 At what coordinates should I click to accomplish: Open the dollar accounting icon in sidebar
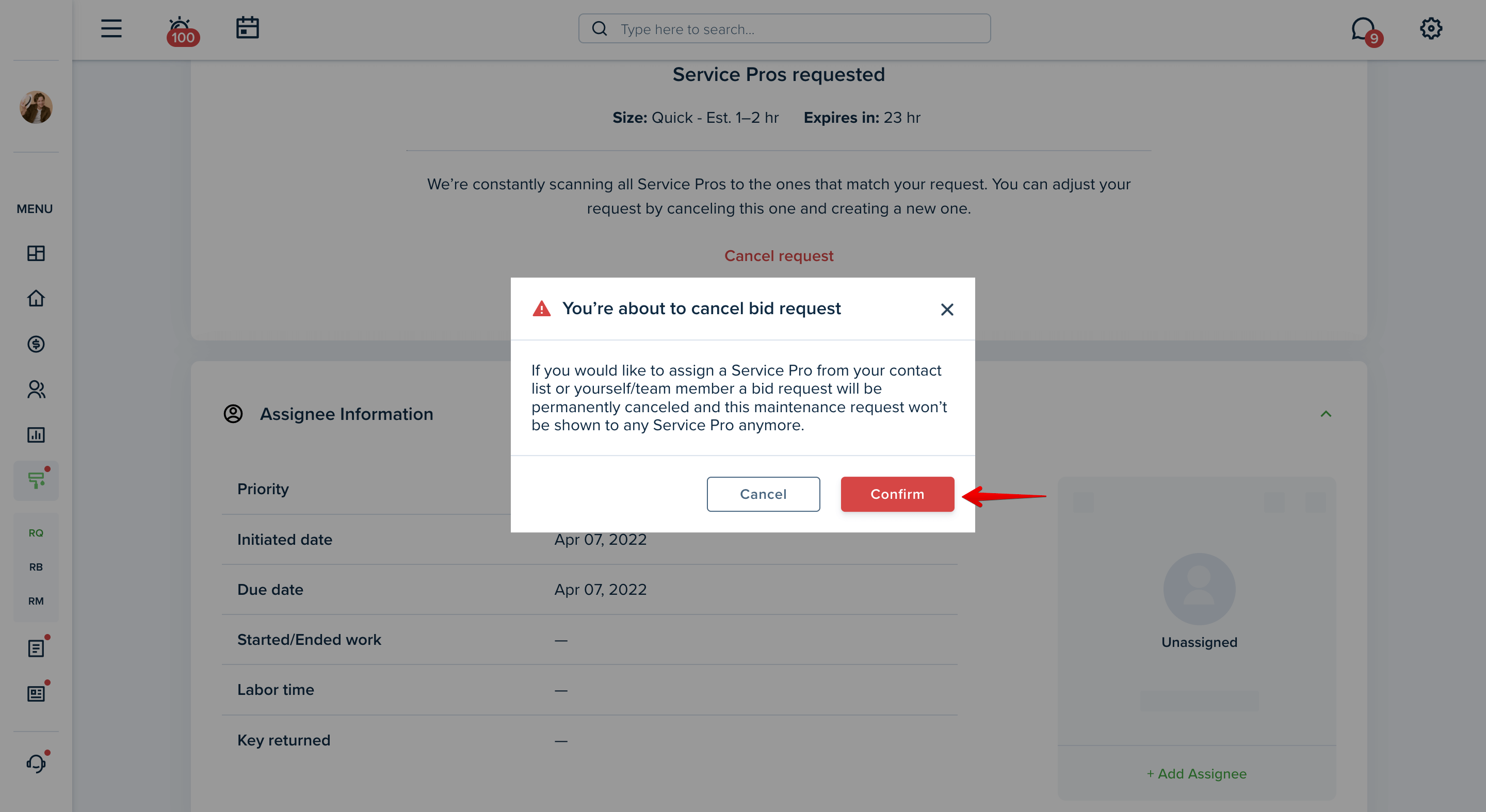coord(36,344)
